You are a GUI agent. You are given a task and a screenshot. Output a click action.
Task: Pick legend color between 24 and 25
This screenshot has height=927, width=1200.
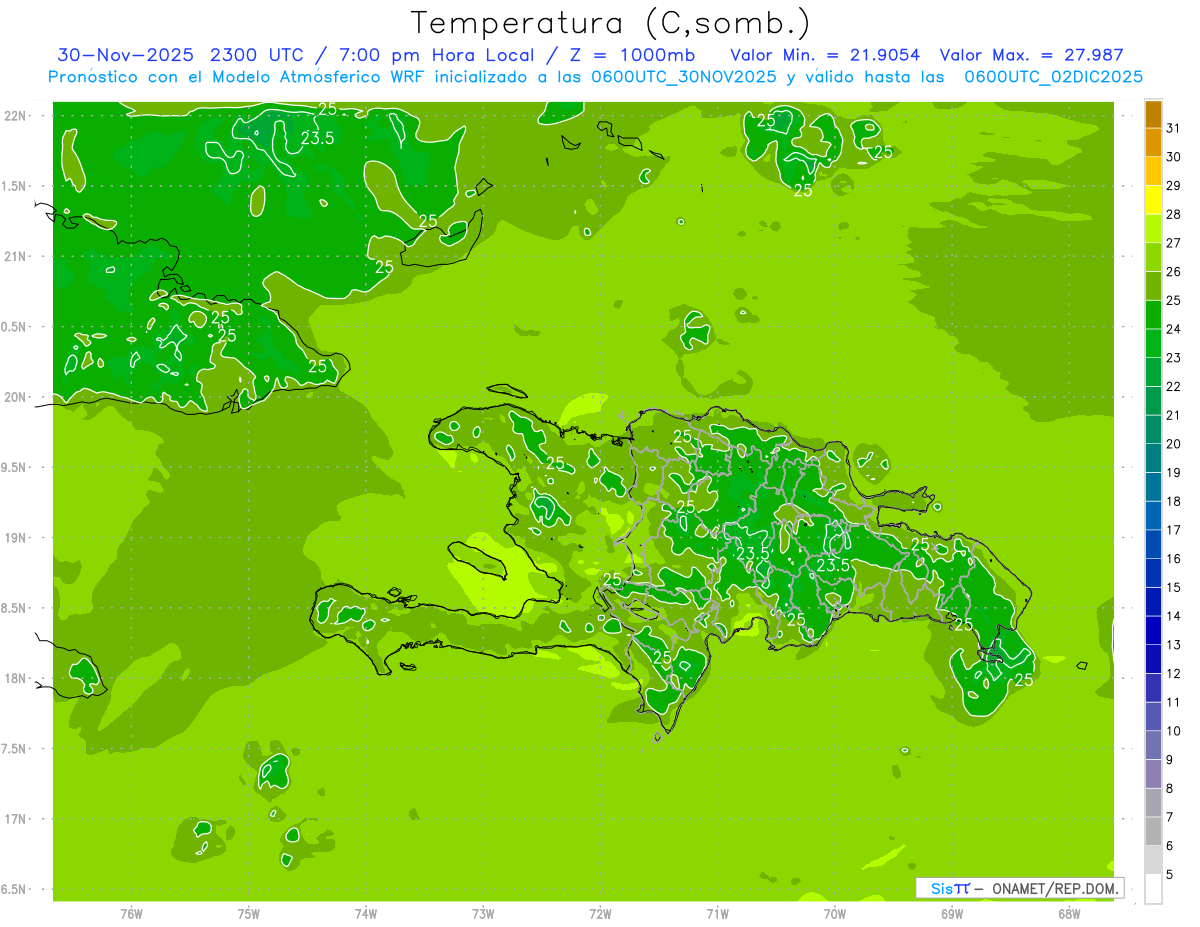coord(1153,315)
